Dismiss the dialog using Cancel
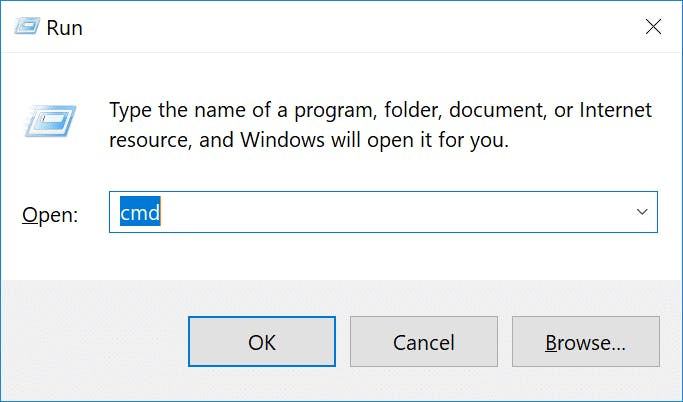683x402 pixels. point(424,341)
